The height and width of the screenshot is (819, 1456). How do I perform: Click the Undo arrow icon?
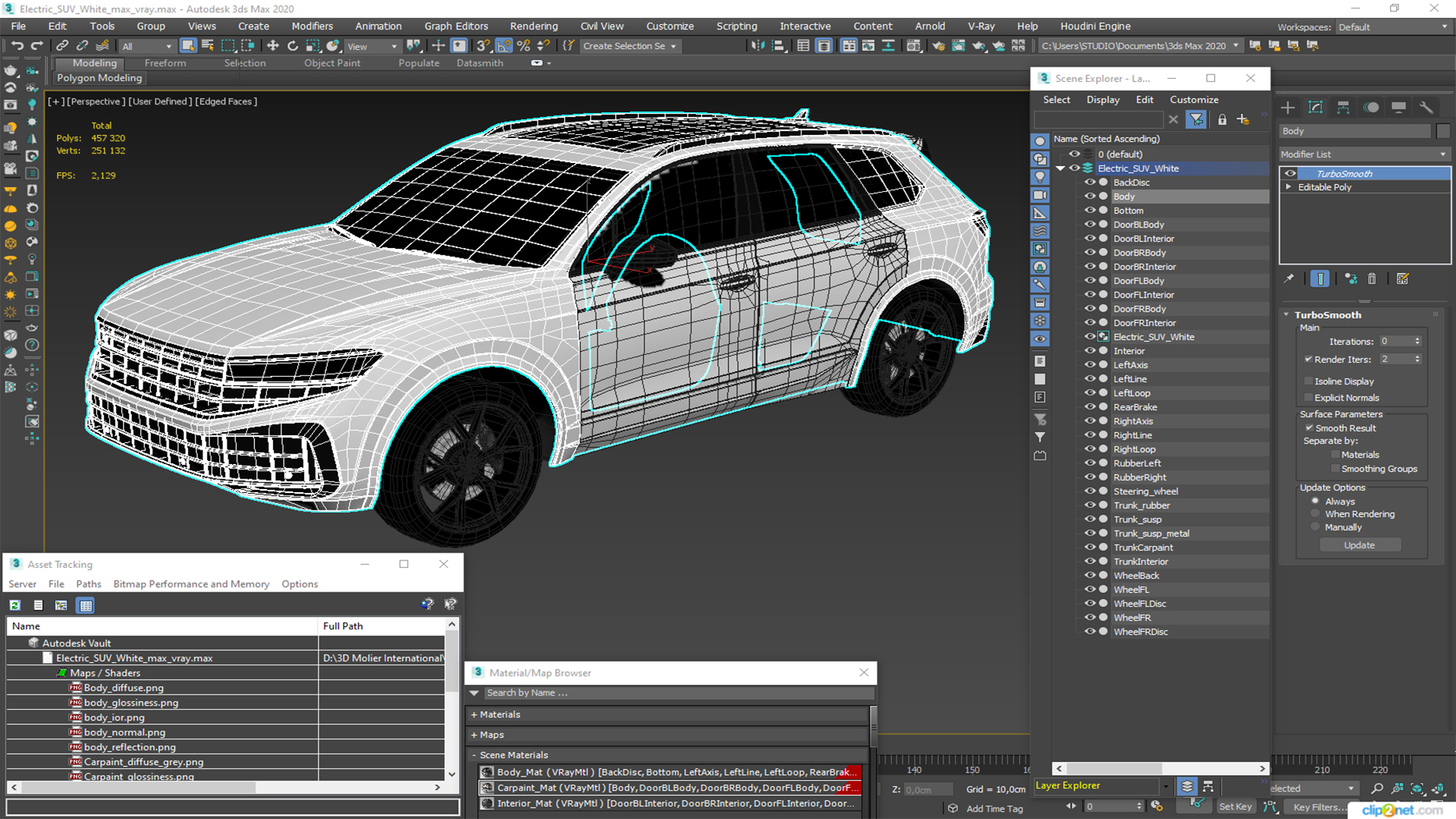tap(17, 45)
